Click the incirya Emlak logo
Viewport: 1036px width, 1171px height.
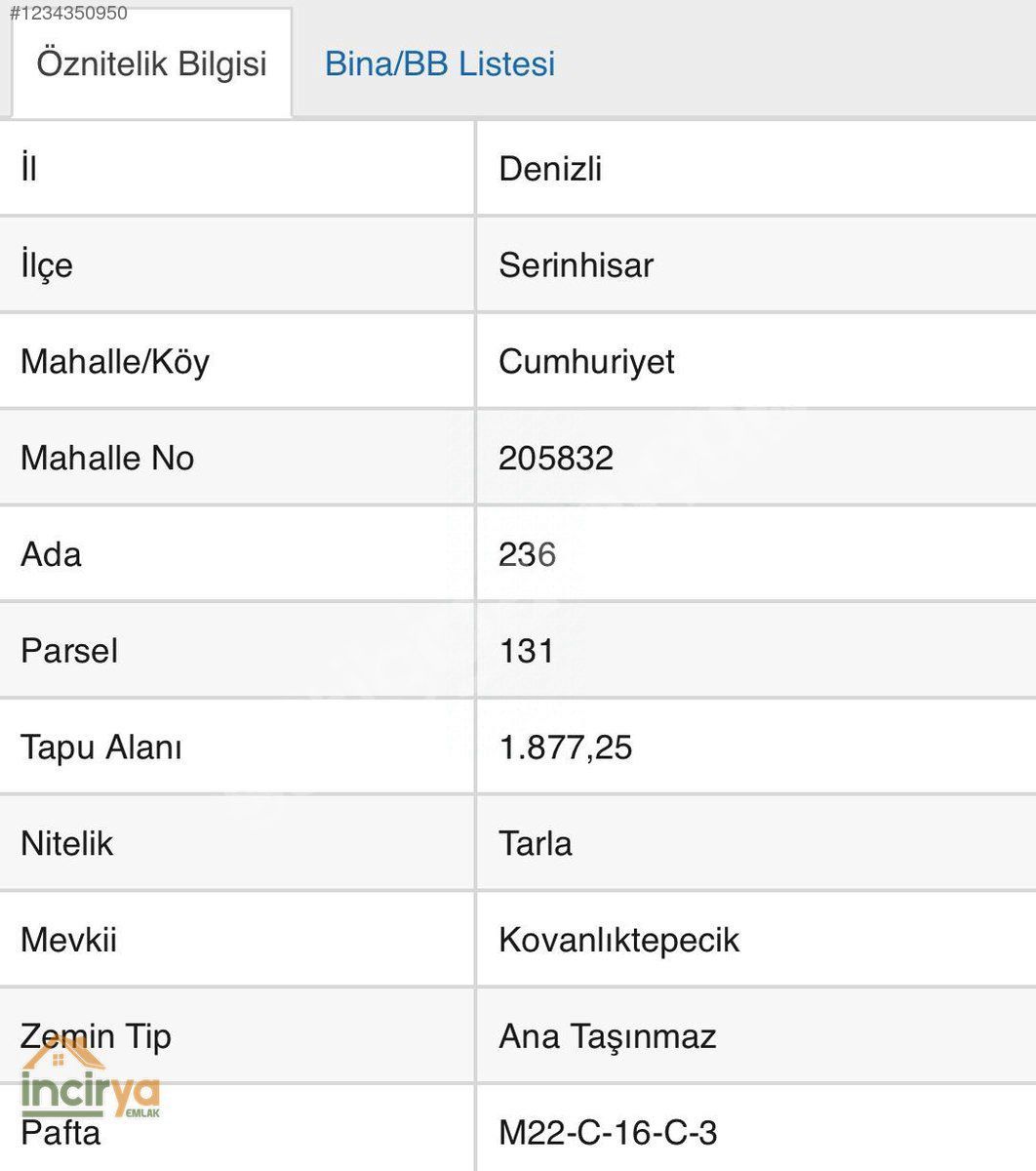click(x=91, y=1080)
